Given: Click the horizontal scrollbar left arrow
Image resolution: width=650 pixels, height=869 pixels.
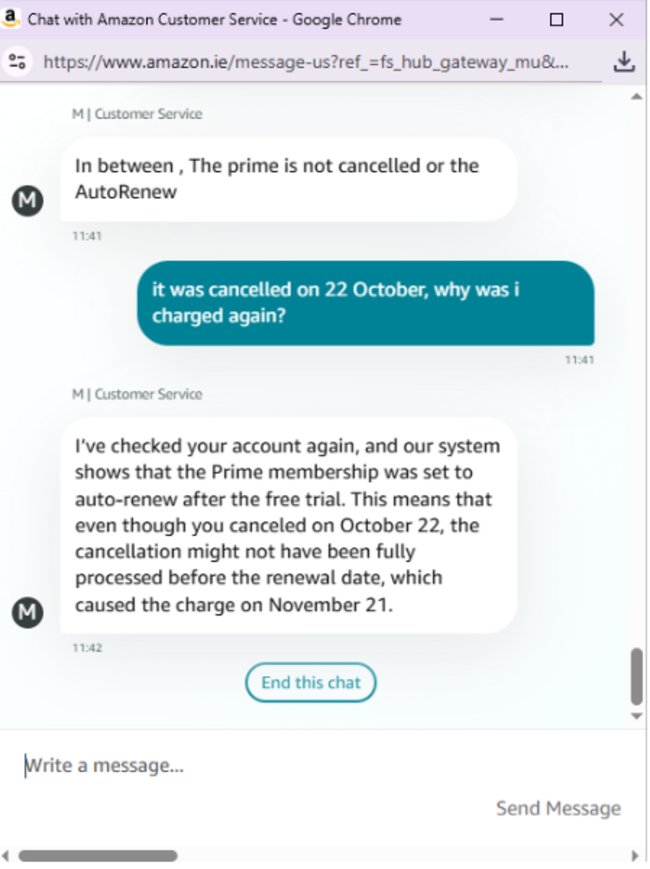Looking at the screenshot, I should pos(7,856).
